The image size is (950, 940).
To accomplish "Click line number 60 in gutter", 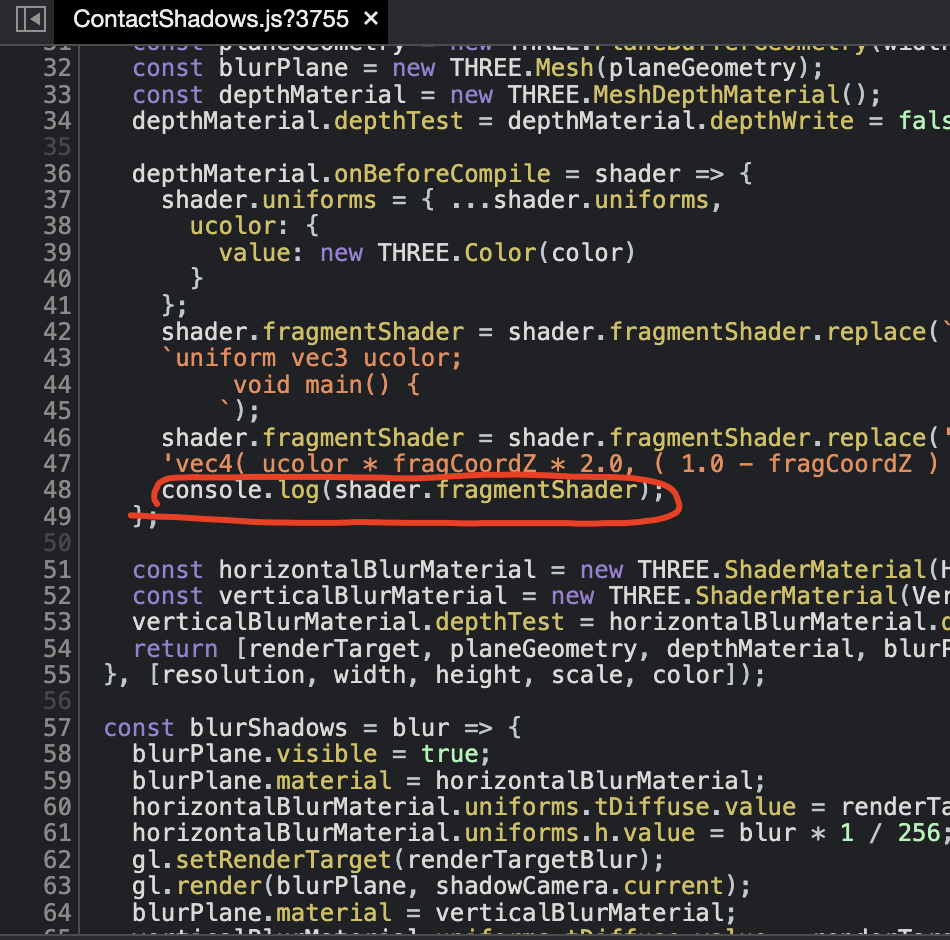I will 58,807.
